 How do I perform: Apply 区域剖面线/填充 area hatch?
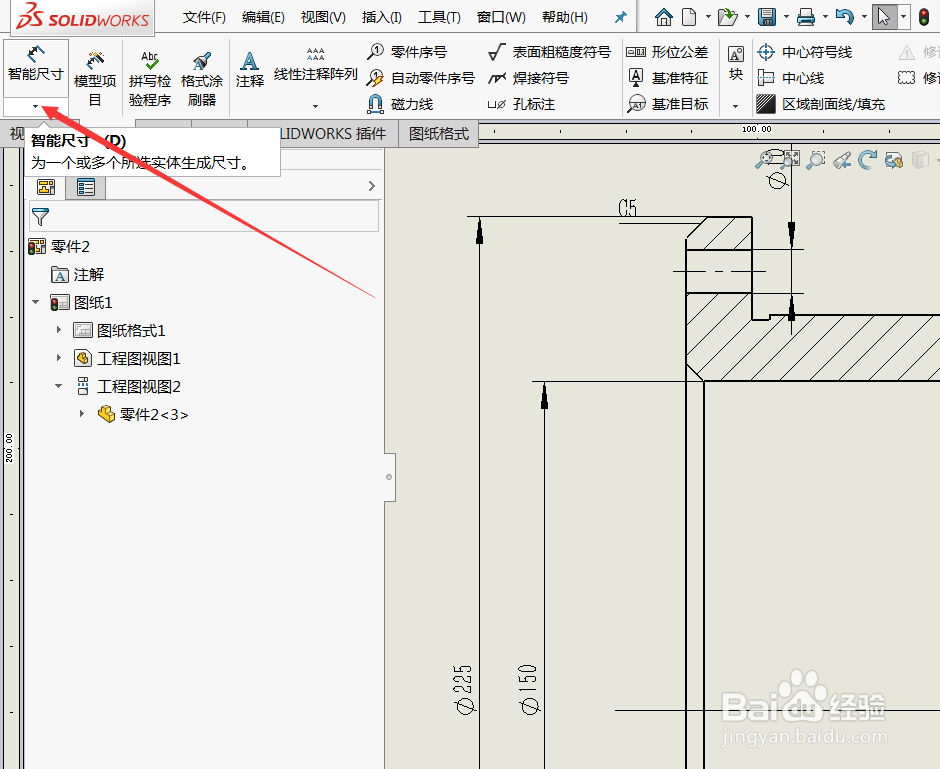(820, 104)
